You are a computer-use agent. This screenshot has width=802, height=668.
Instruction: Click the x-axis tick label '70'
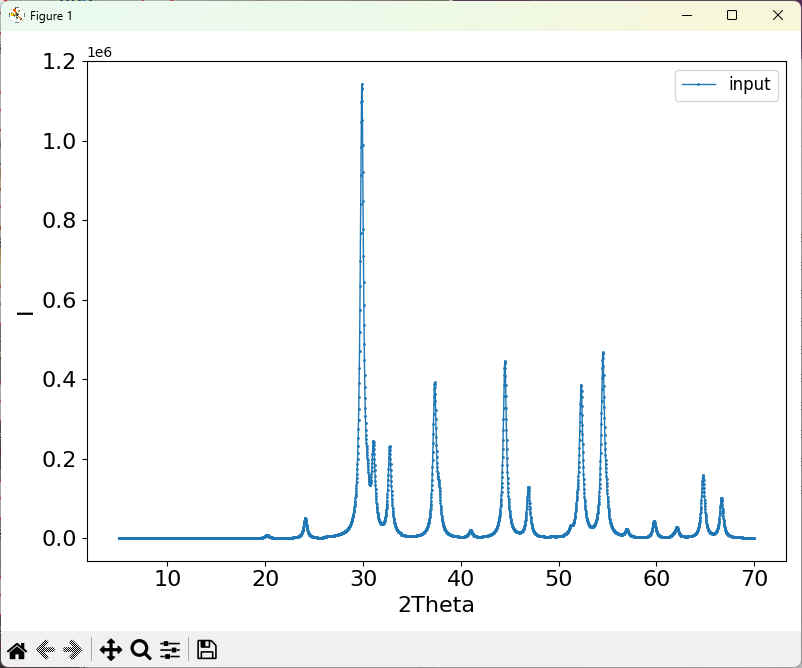point(754,578)
